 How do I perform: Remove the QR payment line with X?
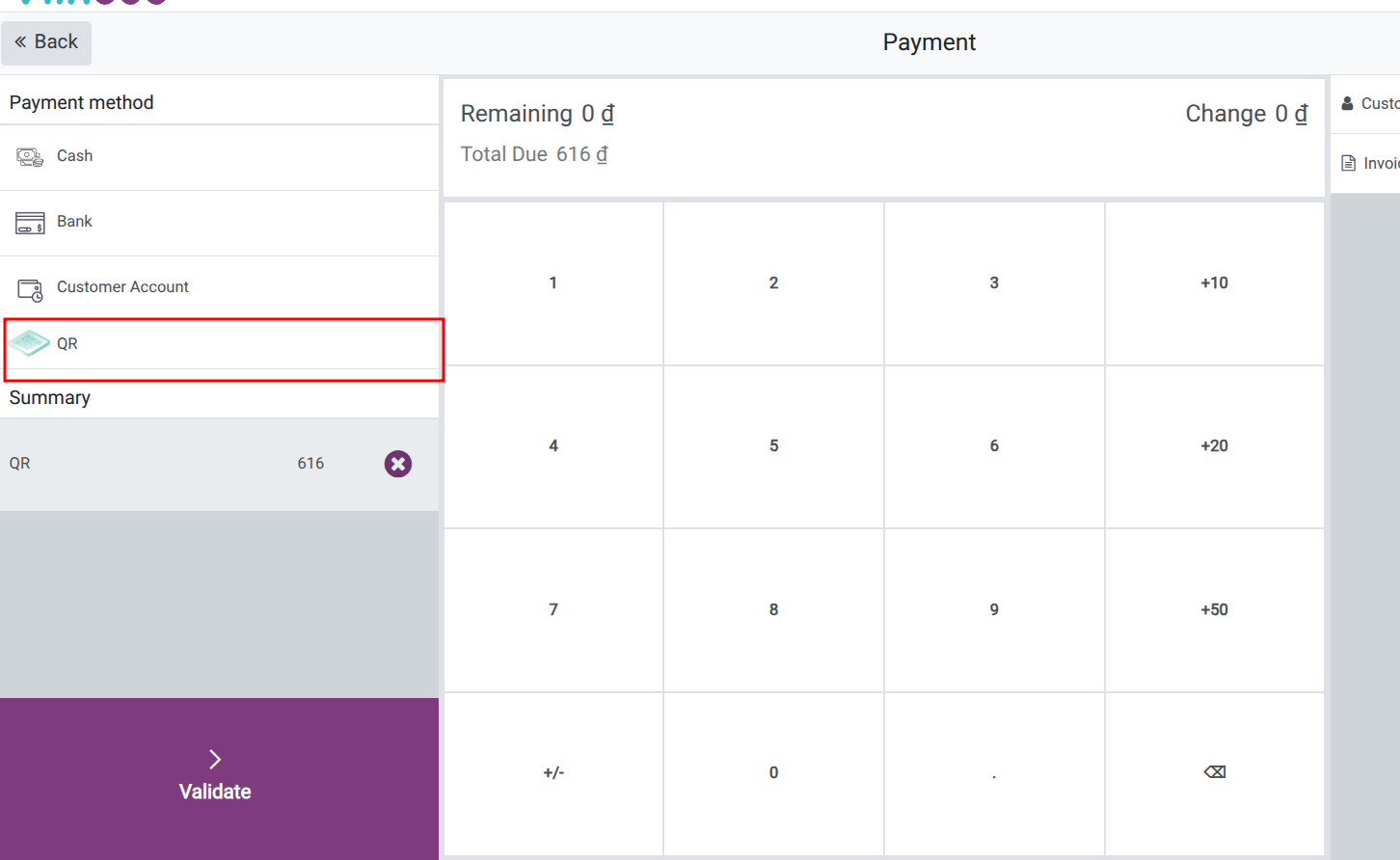398,464
